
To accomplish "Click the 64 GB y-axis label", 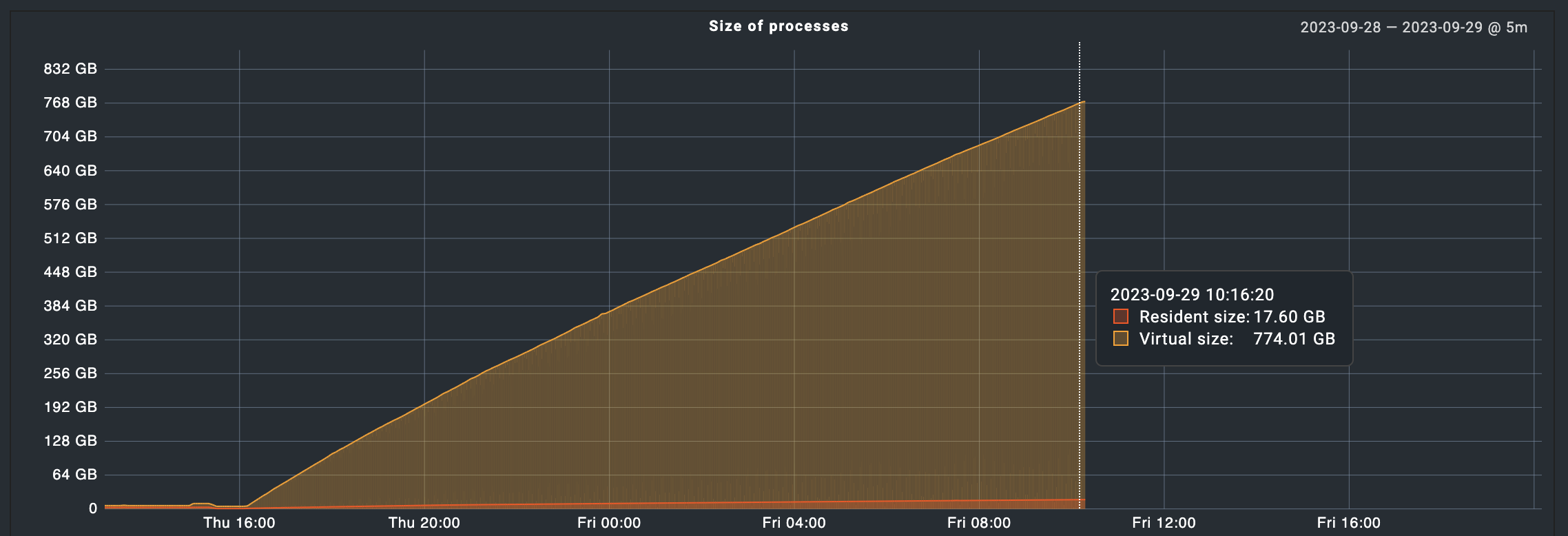I will (x=74, y=474).
